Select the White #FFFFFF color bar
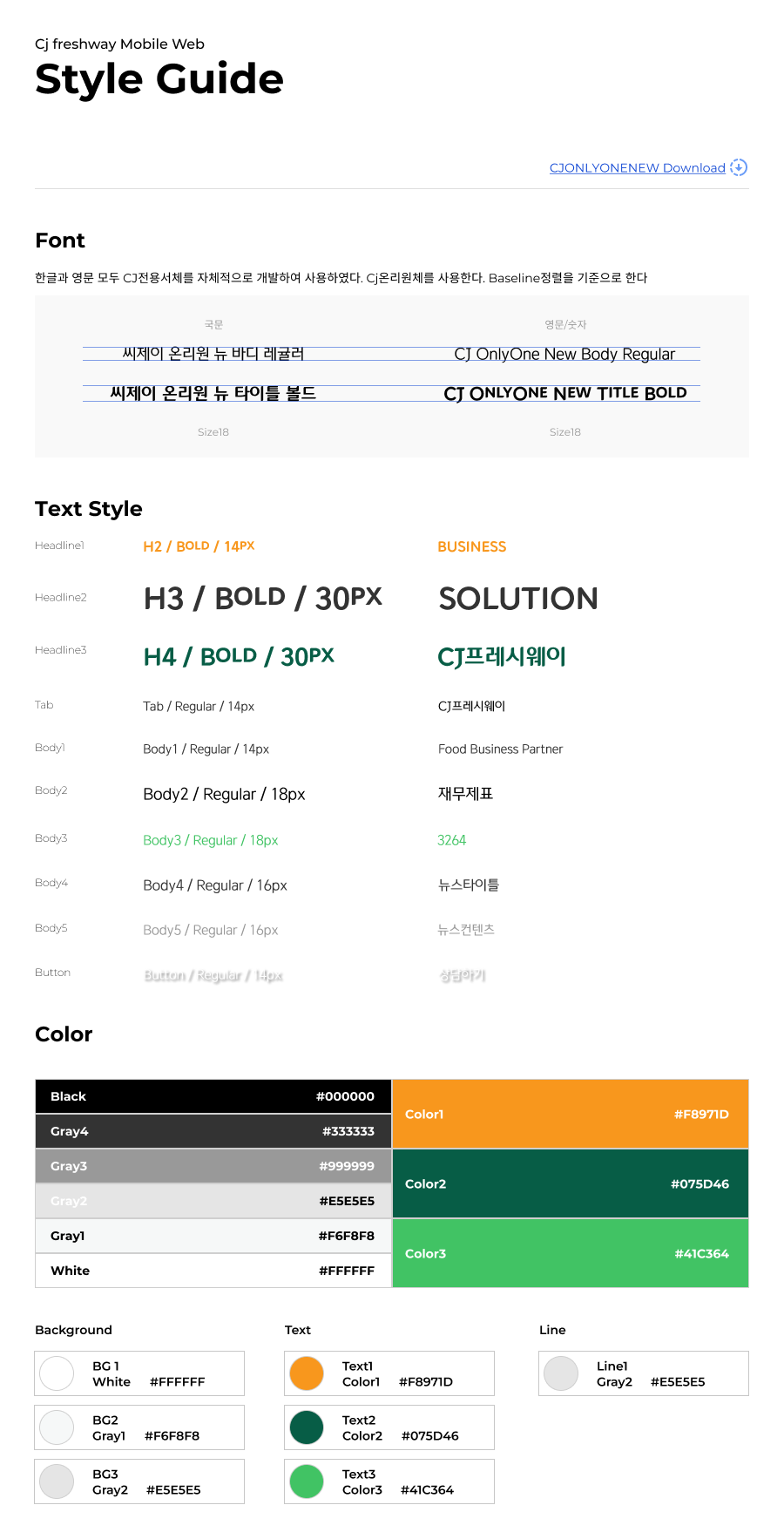784x1539 pixels. [213, 1271]
